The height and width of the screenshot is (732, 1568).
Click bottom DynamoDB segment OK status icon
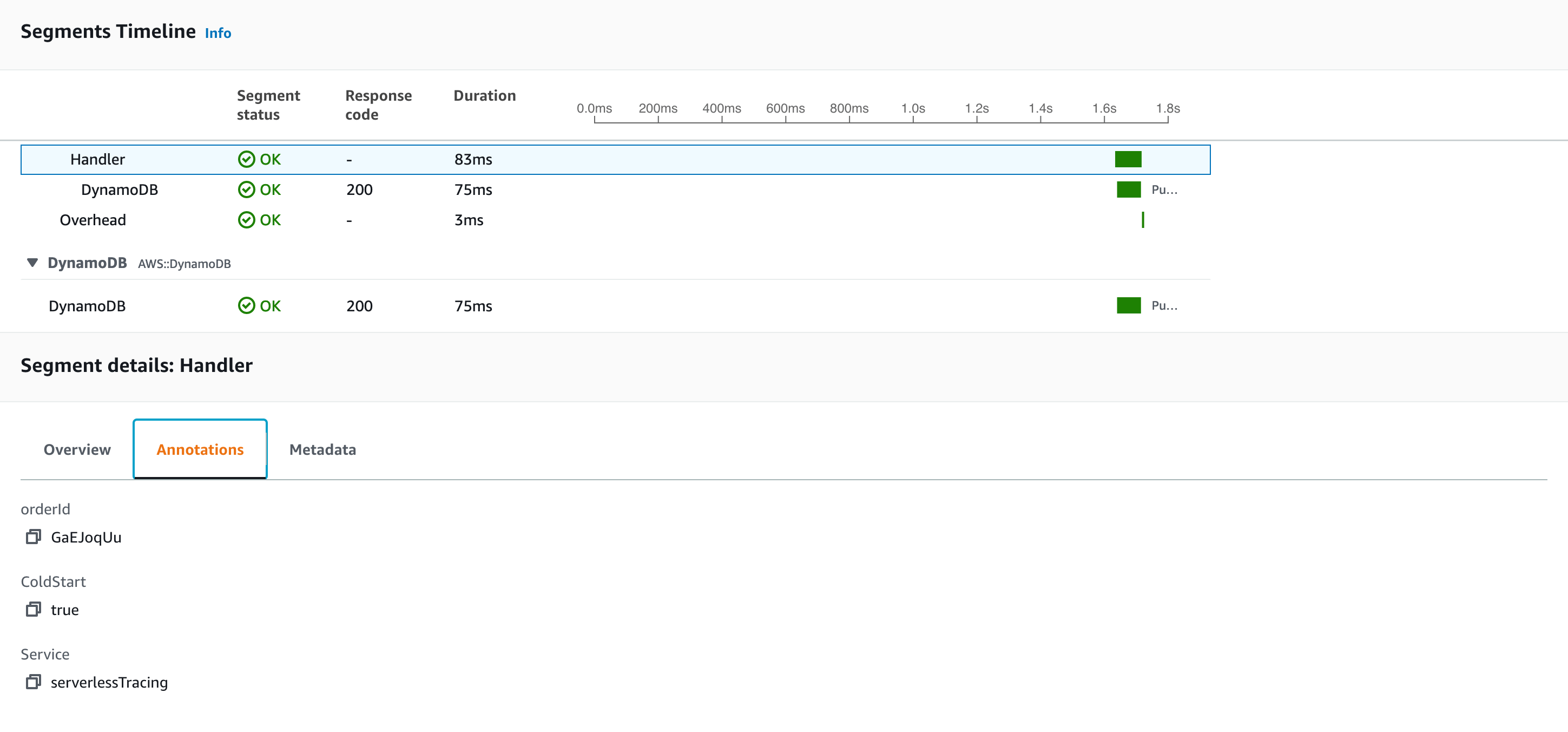pos(246,306)
